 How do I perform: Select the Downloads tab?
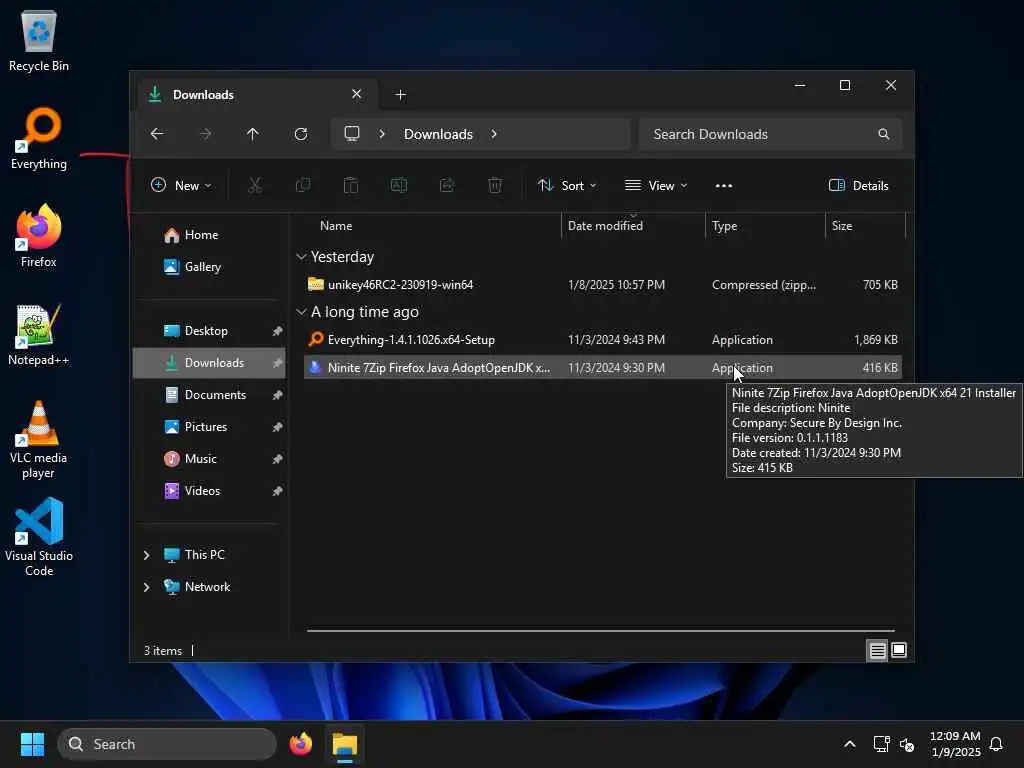pyautogui.click(x=257, y=95)
